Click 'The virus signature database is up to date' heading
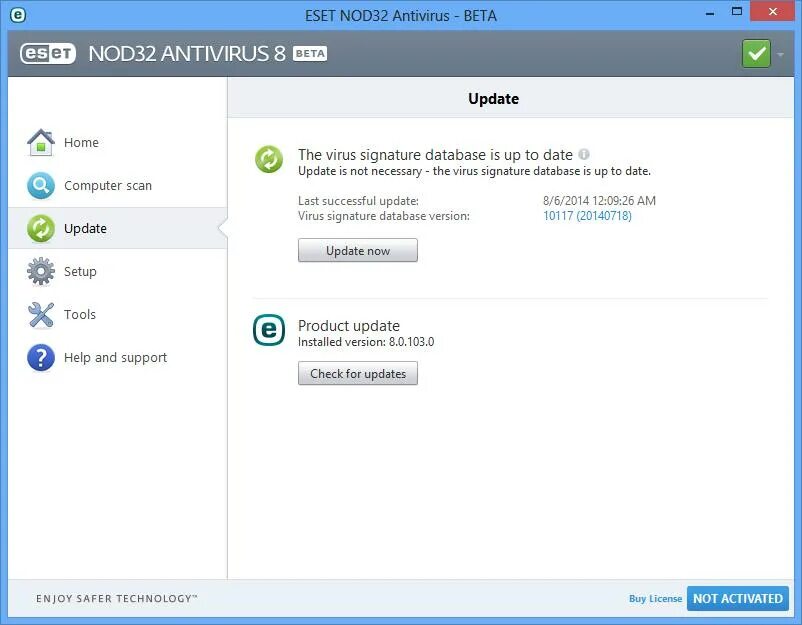Image resolution: width=802 pixels, height=625 pixels. coord(435,154)
